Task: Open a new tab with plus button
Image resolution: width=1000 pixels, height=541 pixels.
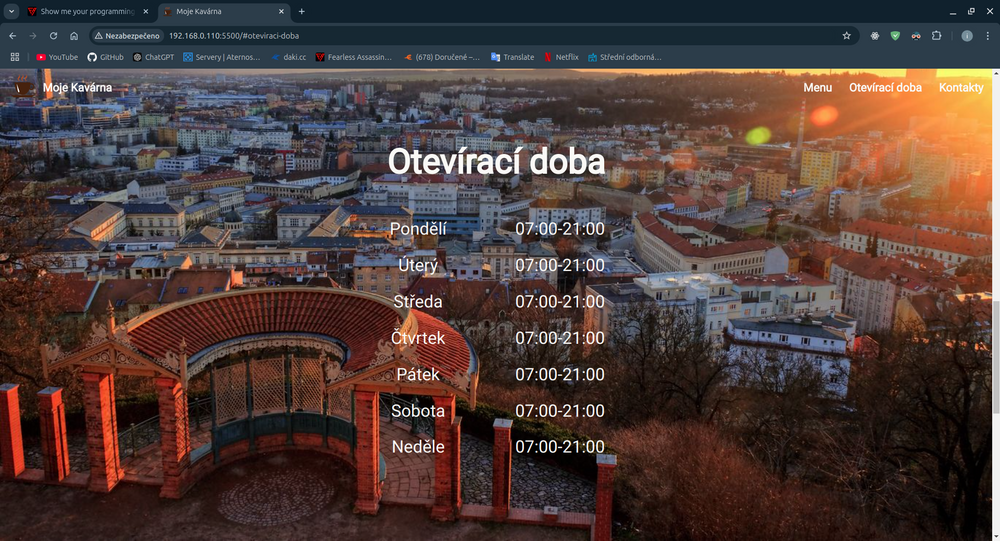Action: click(x=302, y=11)
